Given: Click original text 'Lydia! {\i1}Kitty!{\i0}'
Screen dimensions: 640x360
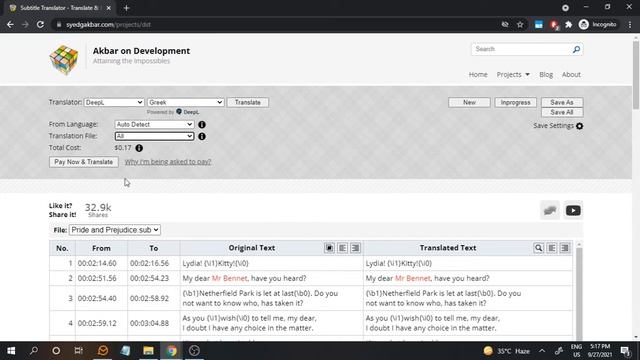Looking at the screenshot, I should coord(215,263).
